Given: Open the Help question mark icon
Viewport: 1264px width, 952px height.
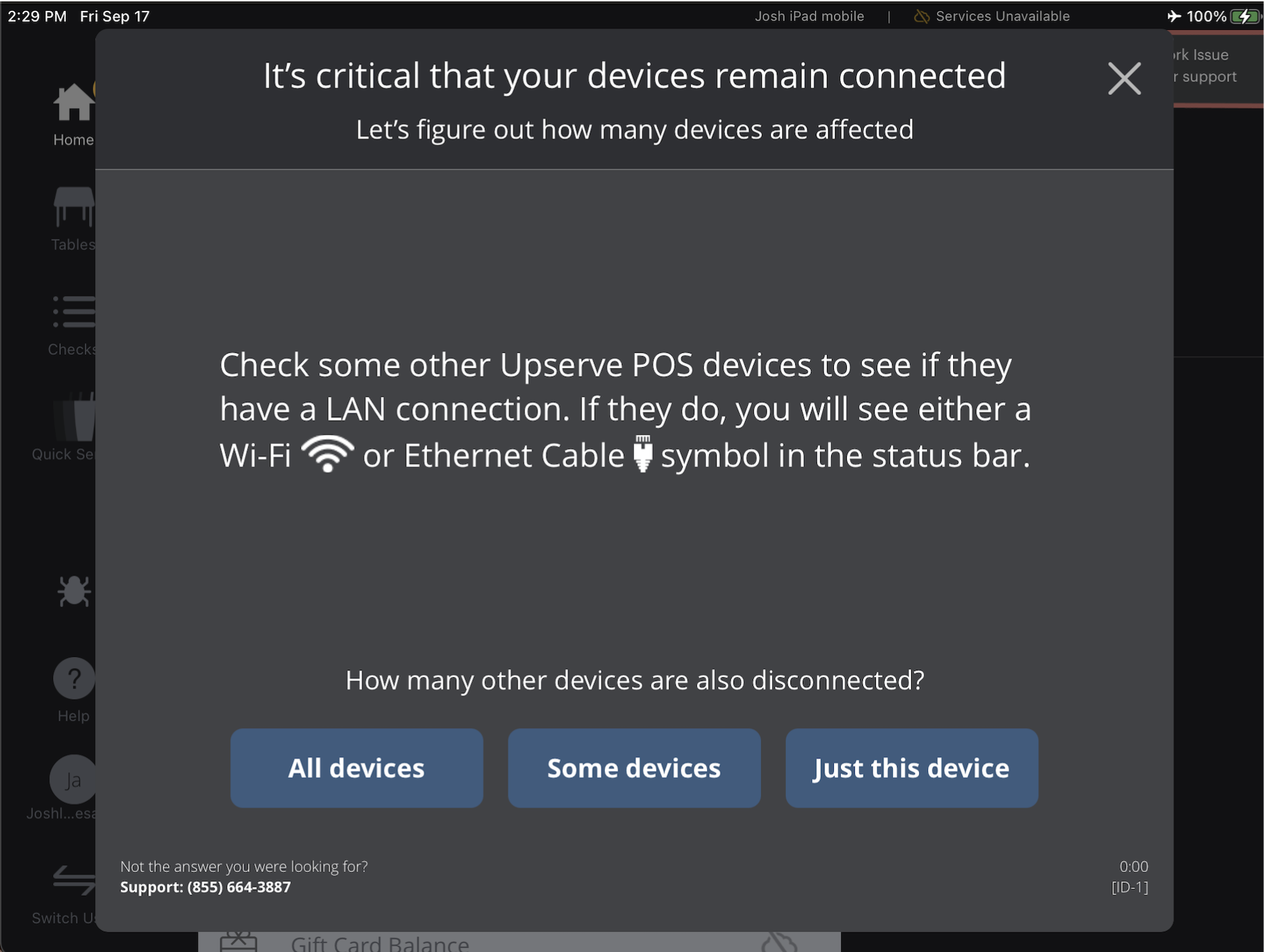Looking at the screenshot, I should point(73,678).
